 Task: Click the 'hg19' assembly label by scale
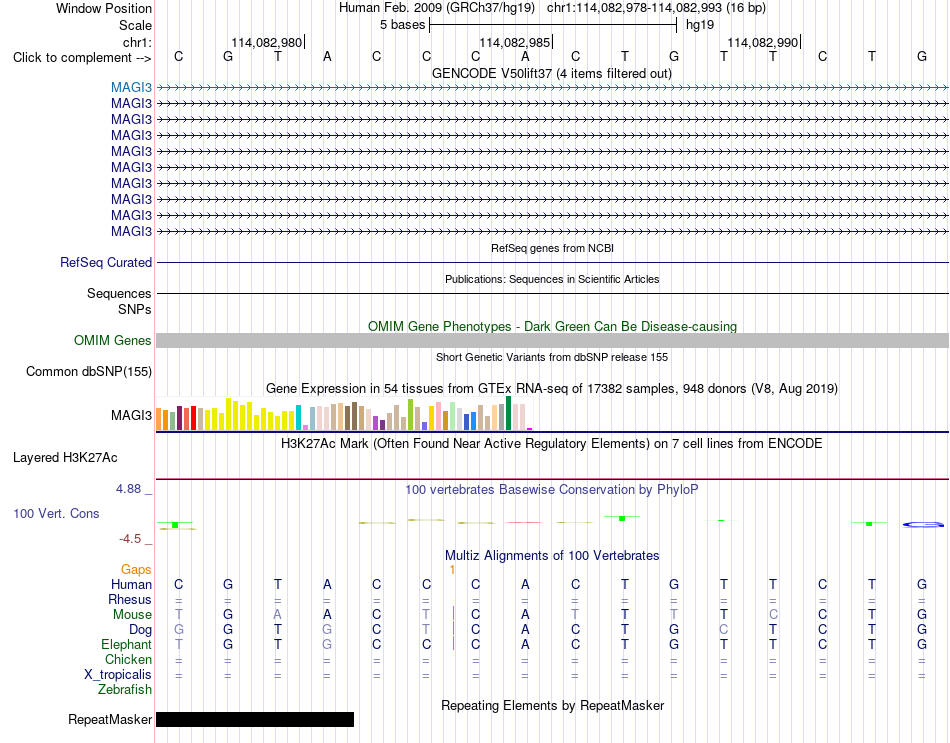[700, 25]
